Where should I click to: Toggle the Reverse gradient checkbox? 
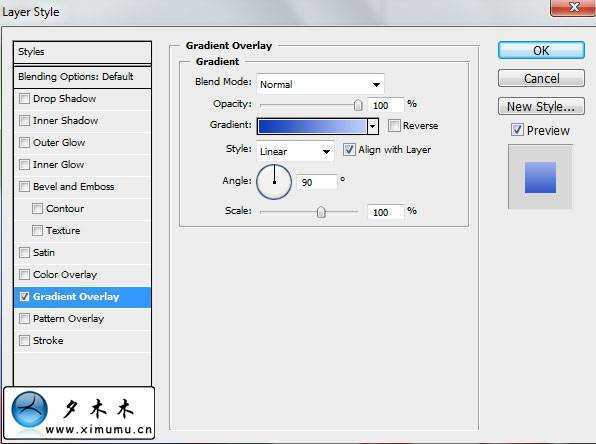pos(394,125)
